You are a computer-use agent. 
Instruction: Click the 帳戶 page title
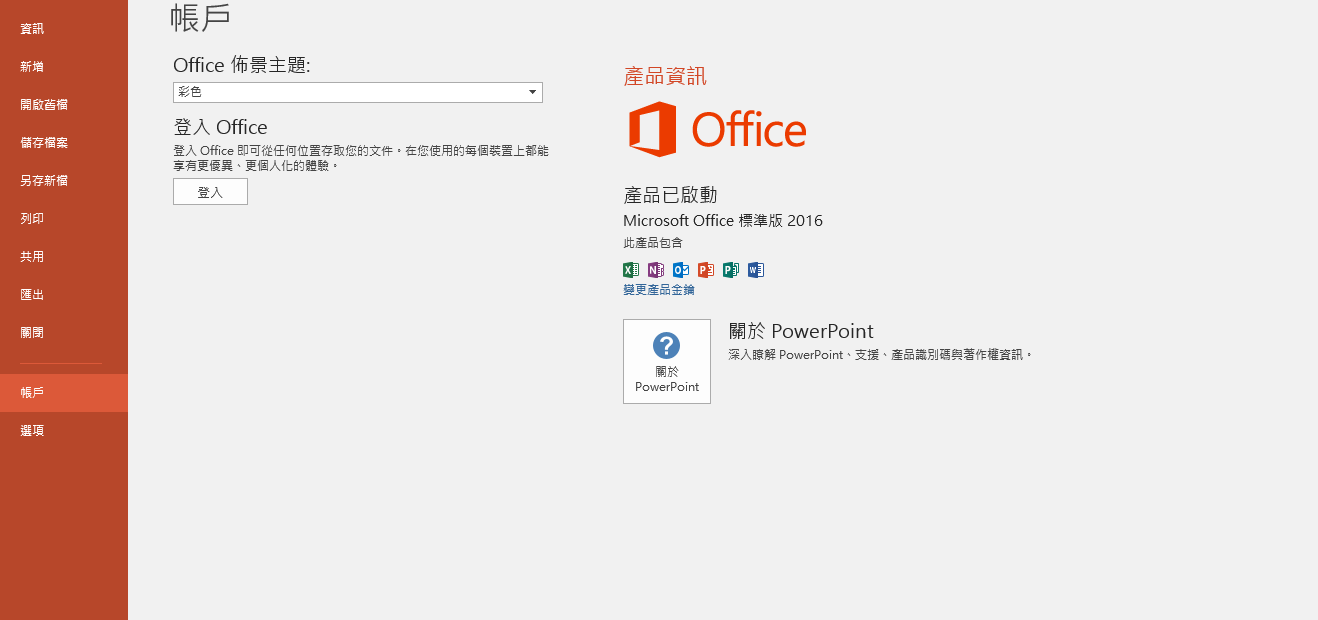pos(201,17)
